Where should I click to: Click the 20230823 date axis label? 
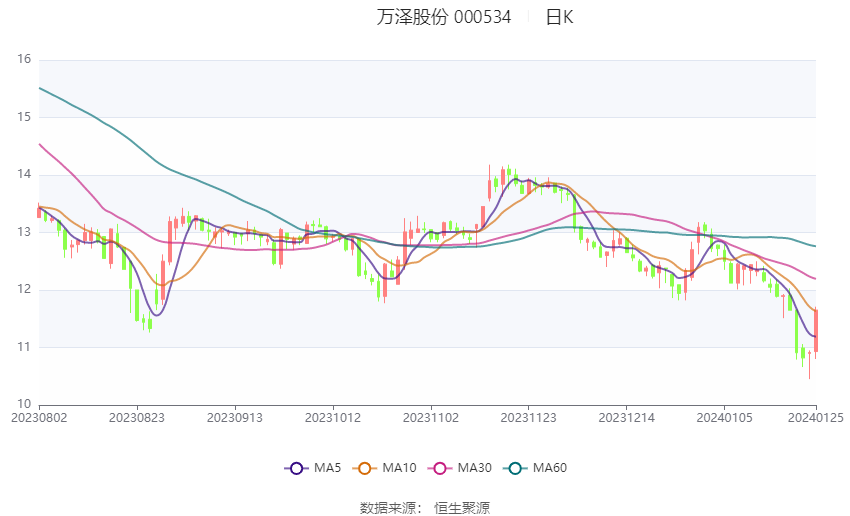(137, 418)
